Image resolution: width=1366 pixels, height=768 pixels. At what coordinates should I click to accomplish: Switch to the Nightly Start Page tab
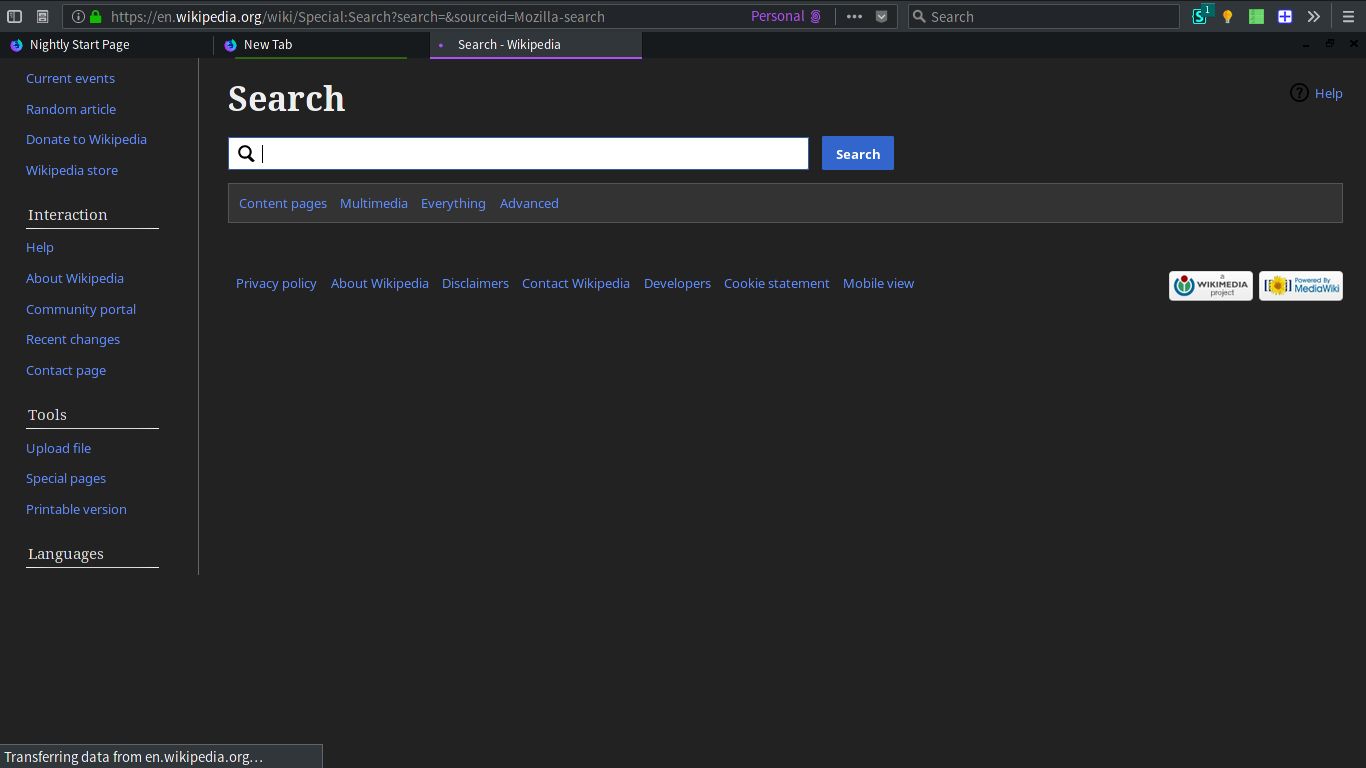pyautogui.click(x=79, y=44)
